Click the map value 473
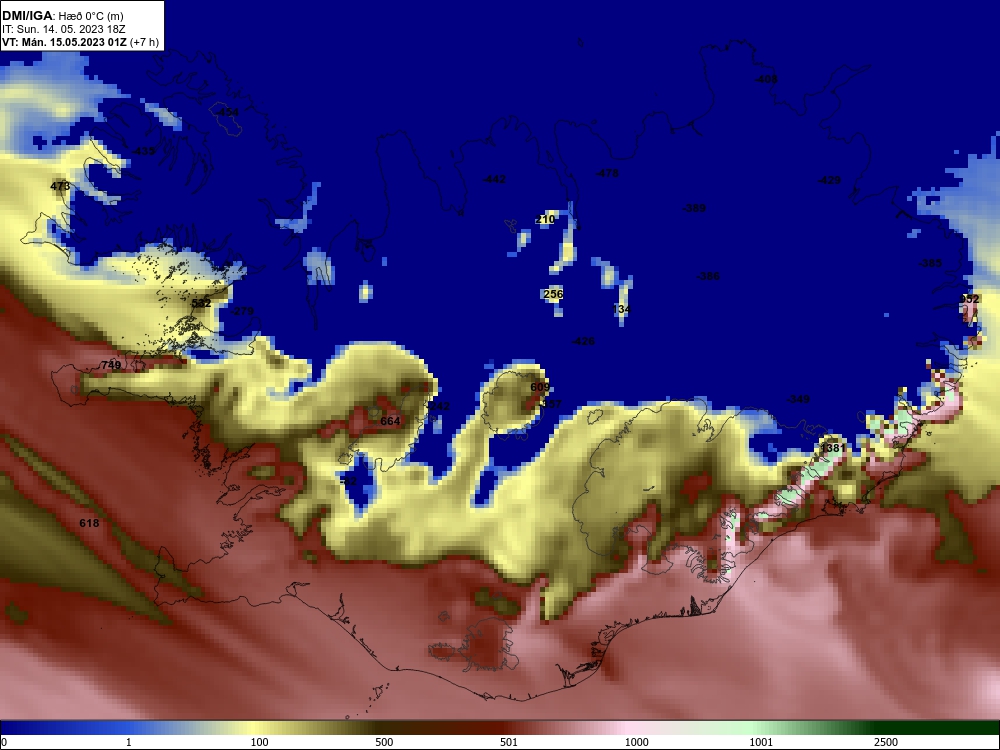 (x=60, y=186)
